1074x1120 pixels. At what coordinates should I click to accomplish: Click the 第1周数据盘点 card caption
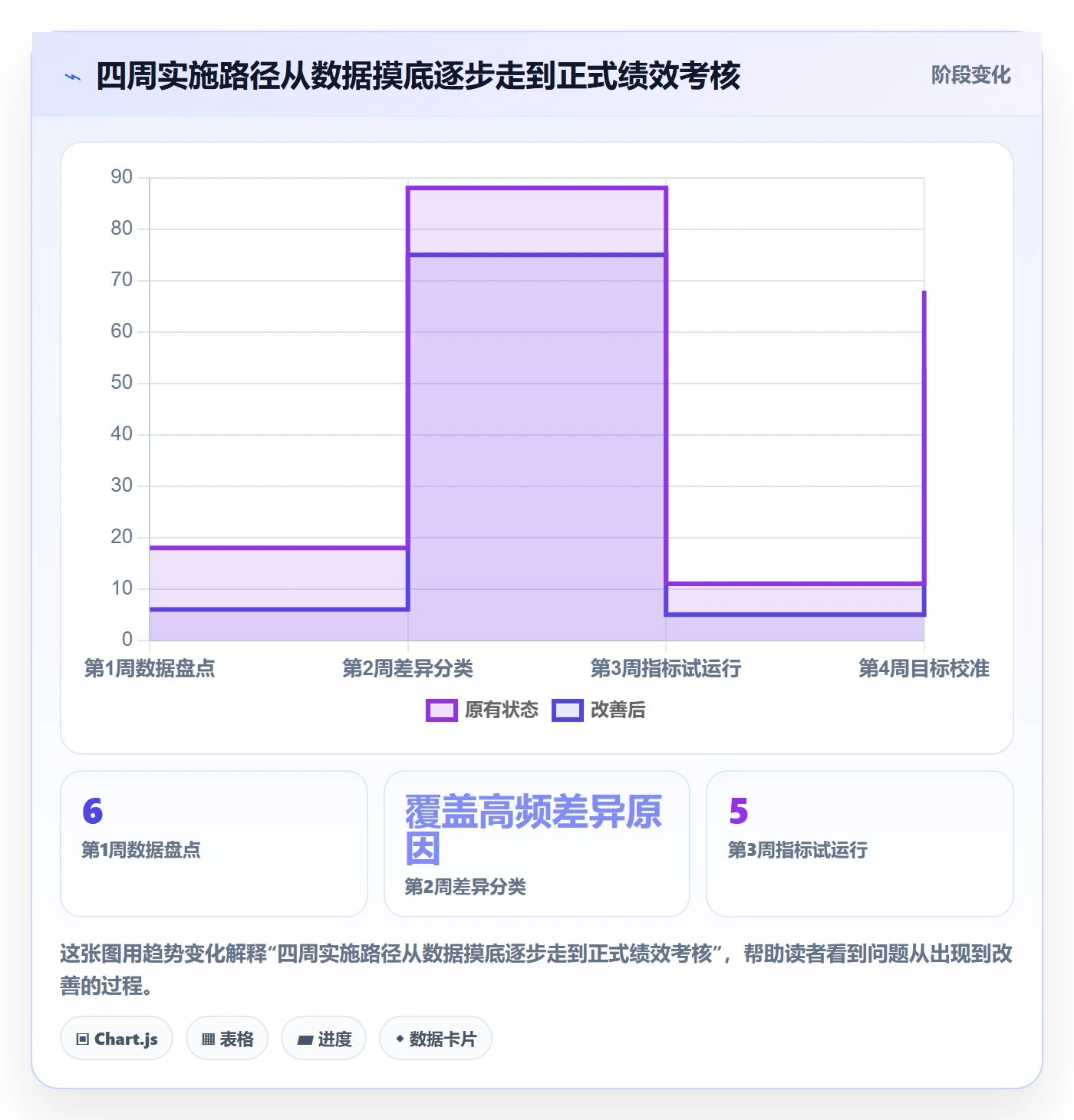(141, 850)
